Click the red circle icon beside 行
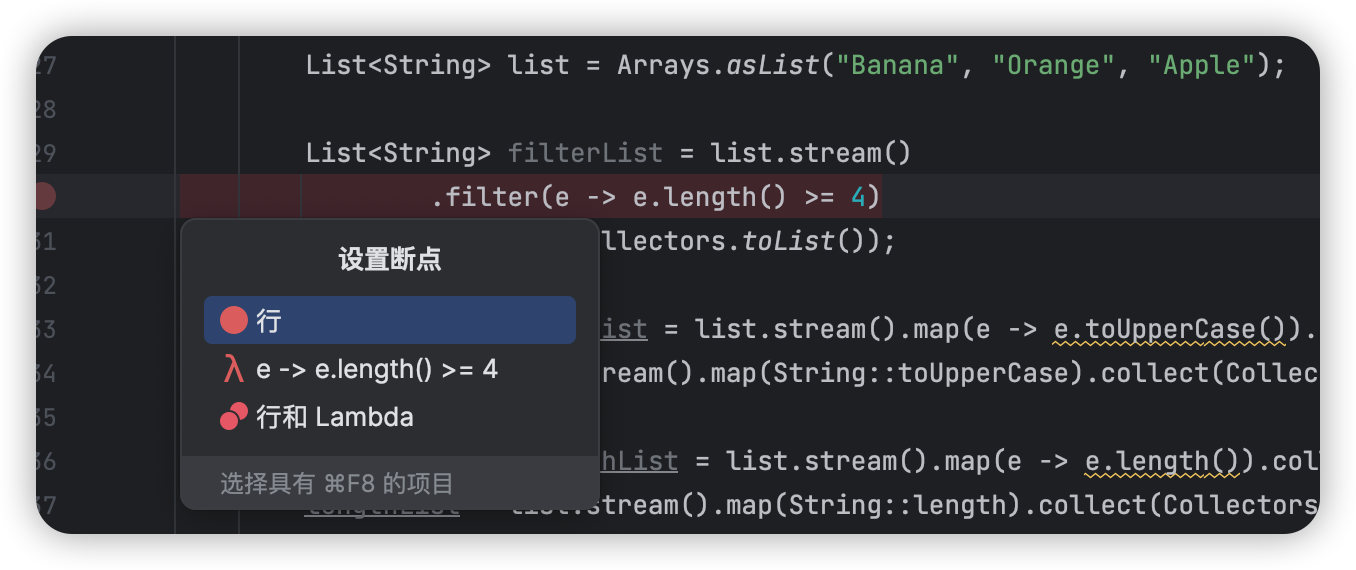1356x570 pixels. point(234,320)
